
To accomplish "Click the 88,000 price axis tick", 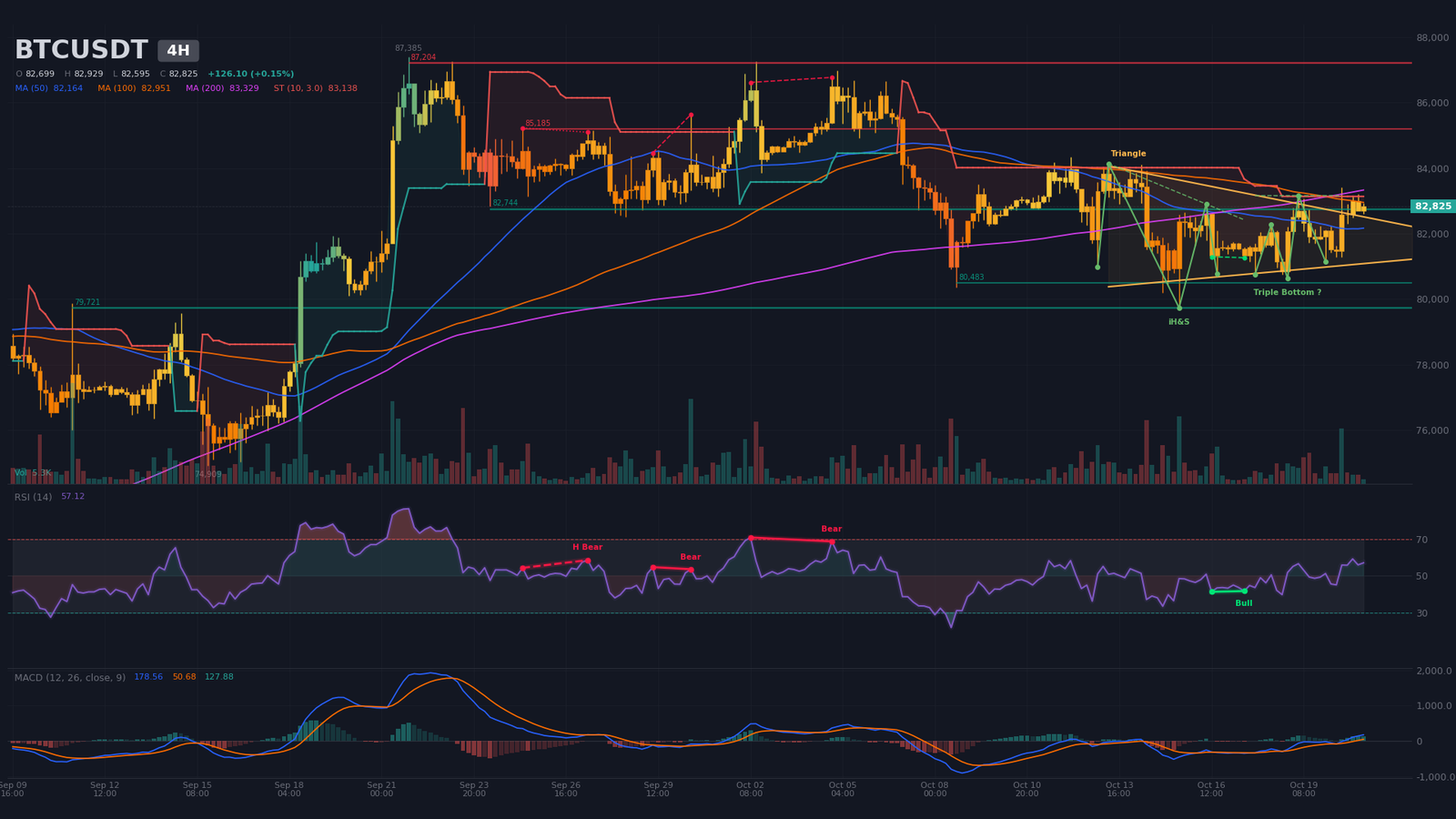I will [1432, 38].
